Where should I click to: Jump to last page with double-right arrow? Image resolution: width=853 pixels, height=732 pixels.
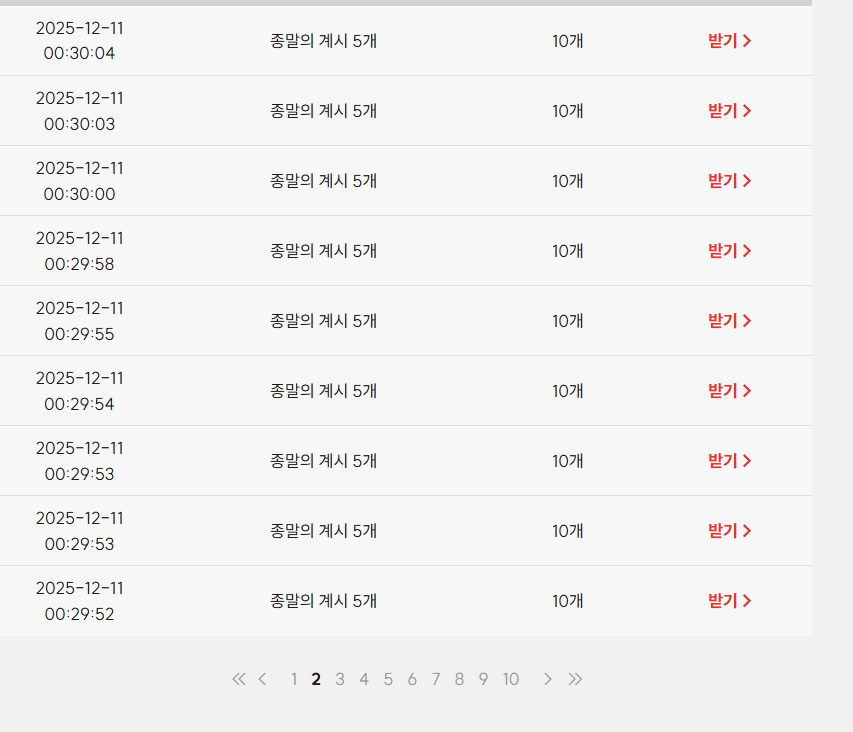[x=575, y=679]
